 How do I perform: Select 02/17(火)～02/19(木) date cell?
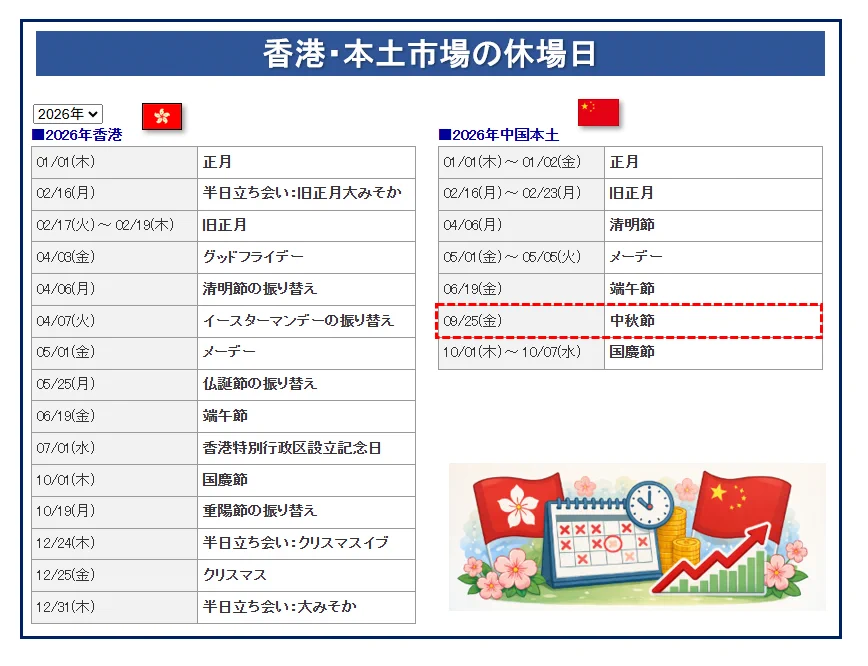tap(115, 226)
